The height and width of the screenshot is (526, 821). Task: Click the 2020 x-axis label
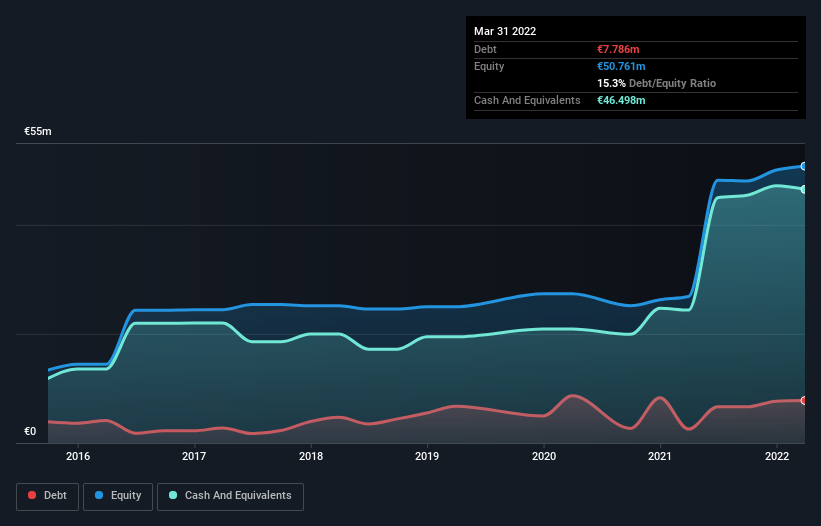pos(544,456)
